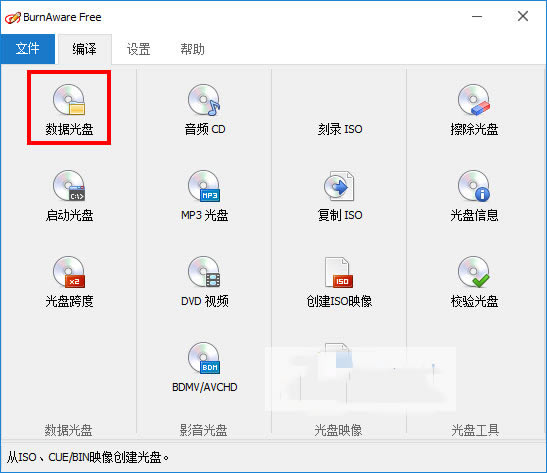547x473 pixels.
Task: View 光盘信息 disc info tool
Action: pos(474,195)
